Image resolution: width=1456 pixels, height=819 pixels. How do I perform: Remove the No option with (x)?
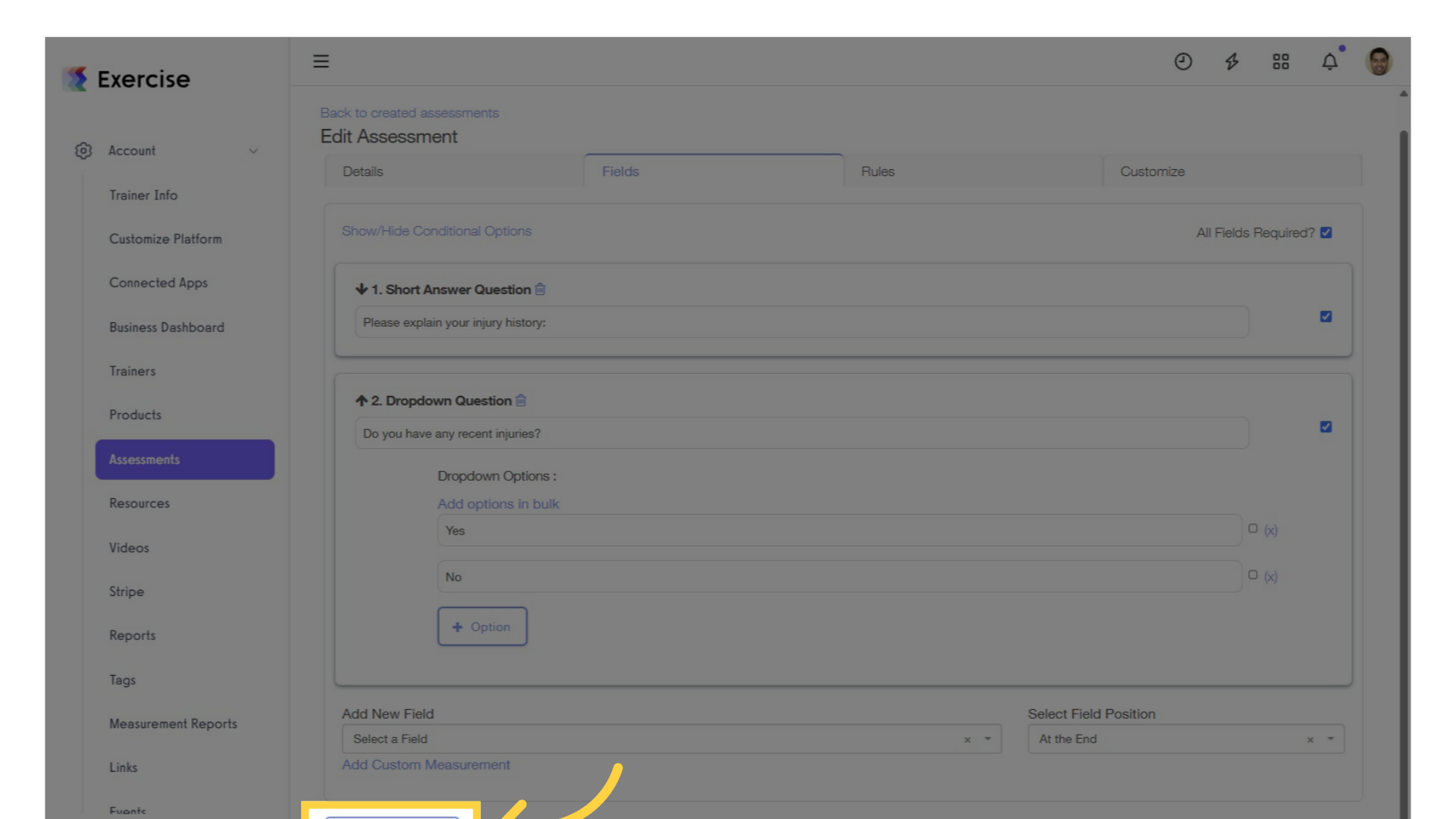[x=1271, y=576]
